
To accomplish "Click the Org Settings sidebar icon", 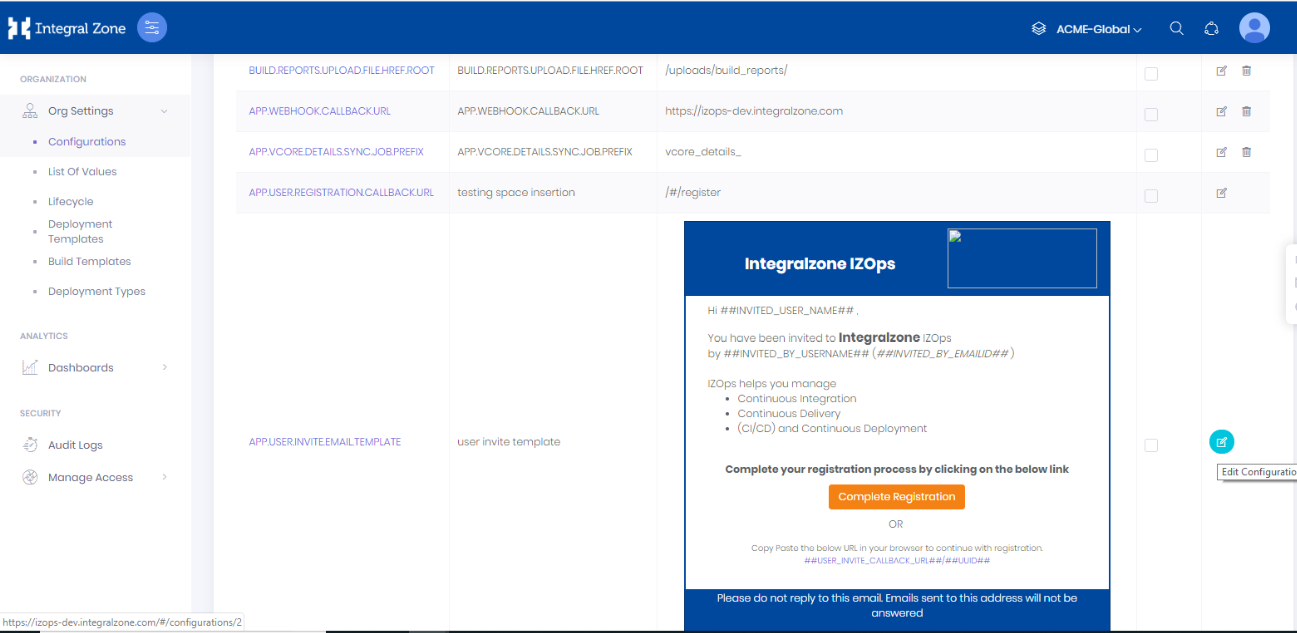I will coord(30,111).
